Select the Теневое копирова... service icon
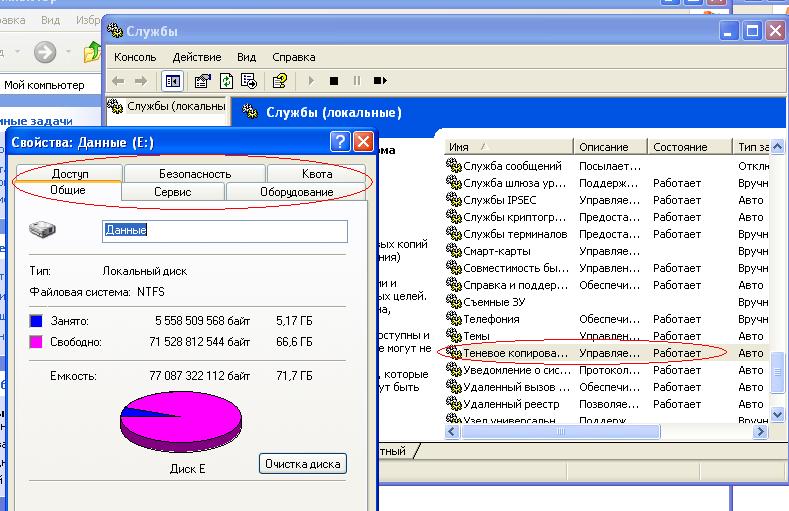The image size is (789, 511). click(453, 352)
